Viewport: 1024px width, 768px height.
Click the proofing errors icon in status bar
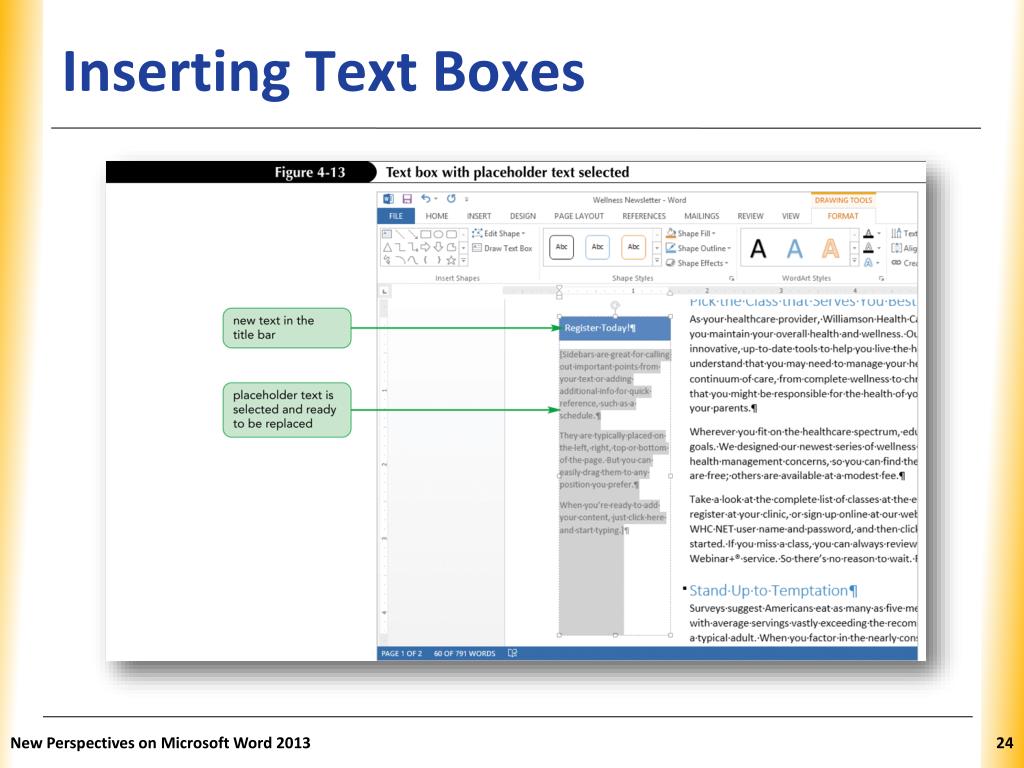pyautogui.click(x=513, y=653)
